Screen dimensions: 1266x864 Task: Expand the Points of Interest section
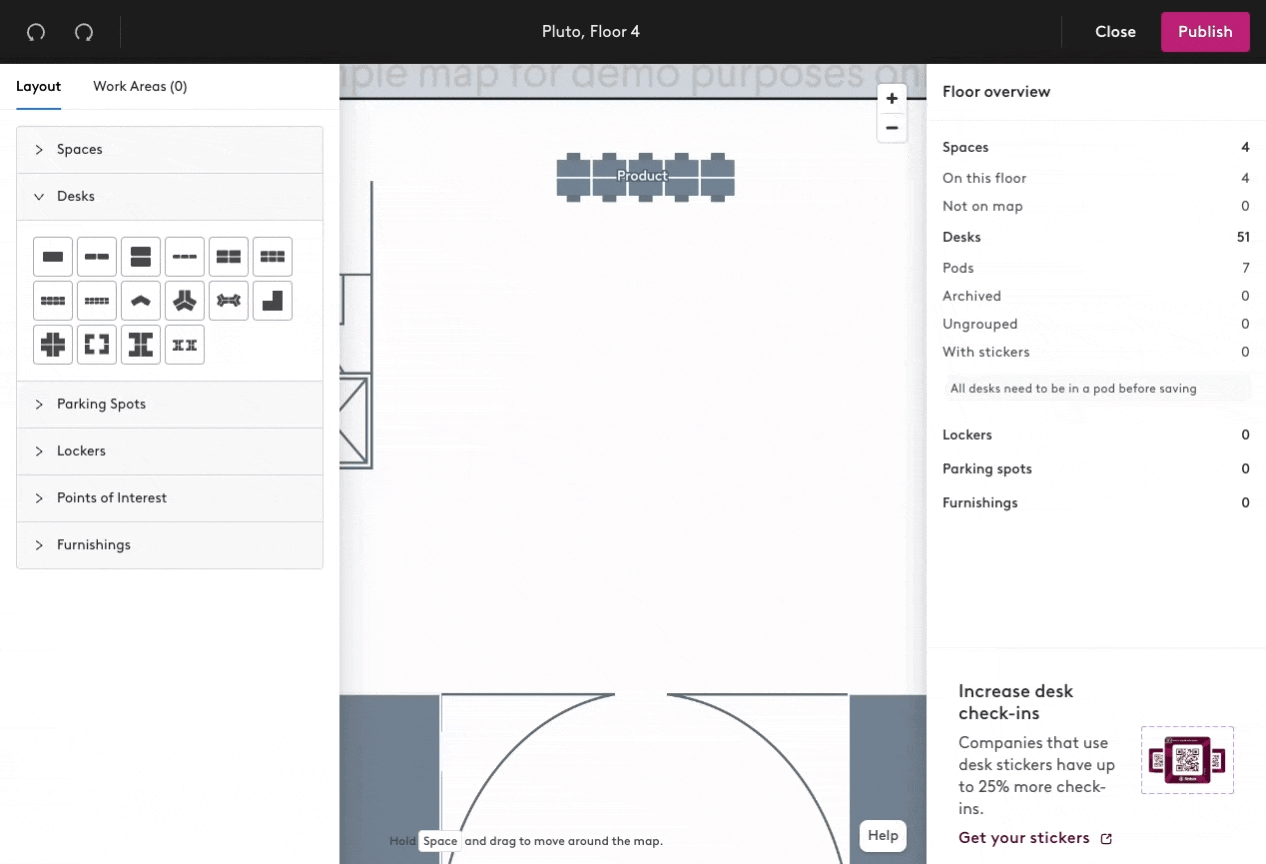click(170, 498)
